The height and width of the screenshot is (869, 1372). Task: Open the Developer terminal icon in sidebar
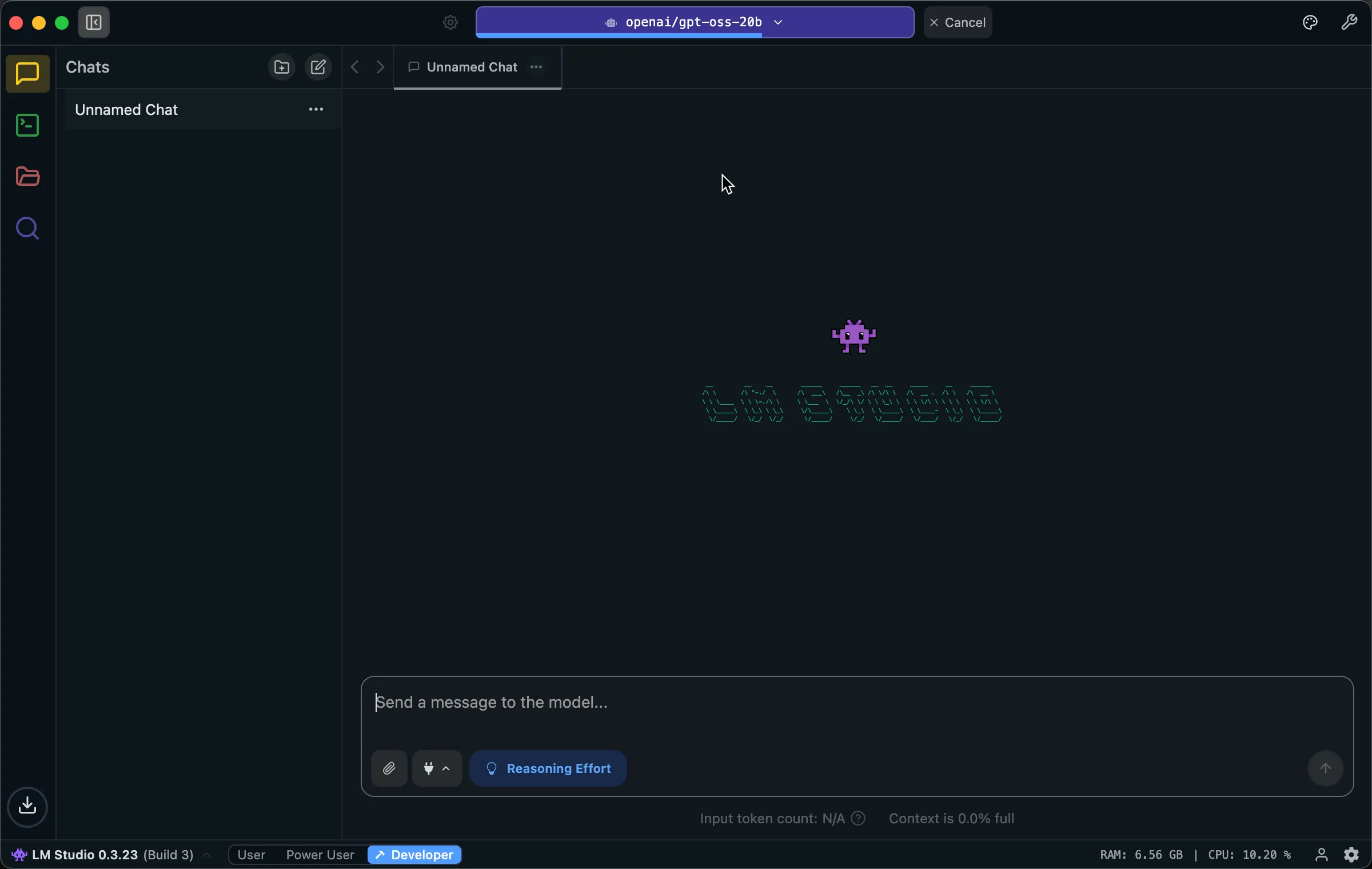pyautogui.click(x=27, y=125)
